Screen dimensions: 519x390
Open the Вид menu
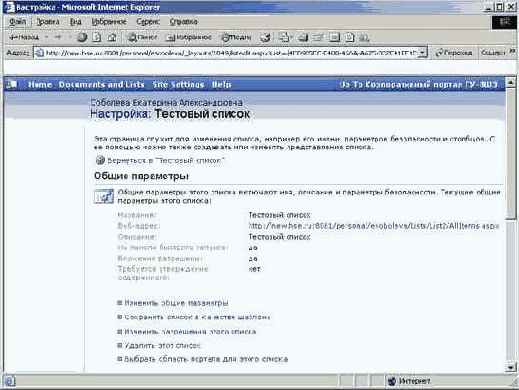pyautogui.click(x=76, y=22)
